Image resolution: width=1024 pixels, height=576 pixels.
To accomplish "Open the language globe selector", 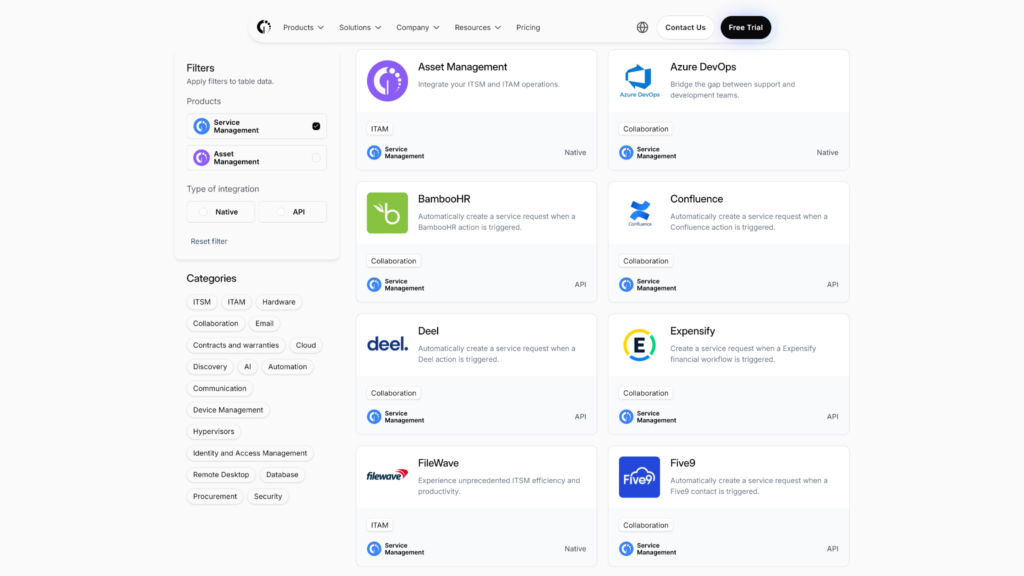I will 643,27.
